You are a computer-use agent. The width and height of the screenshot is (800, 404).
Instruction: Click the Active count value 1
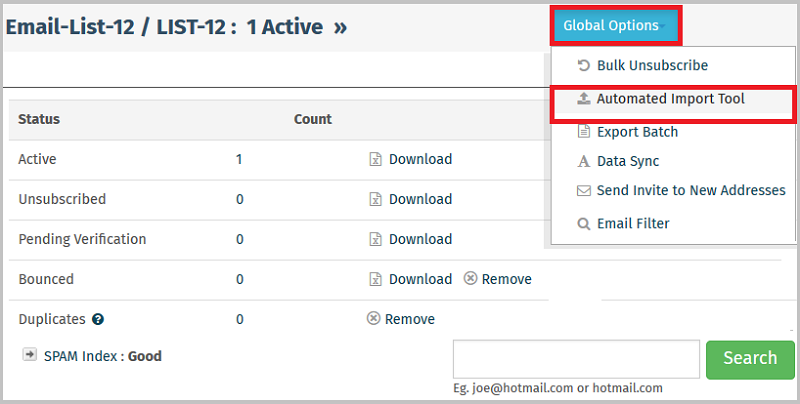(239, 160)
